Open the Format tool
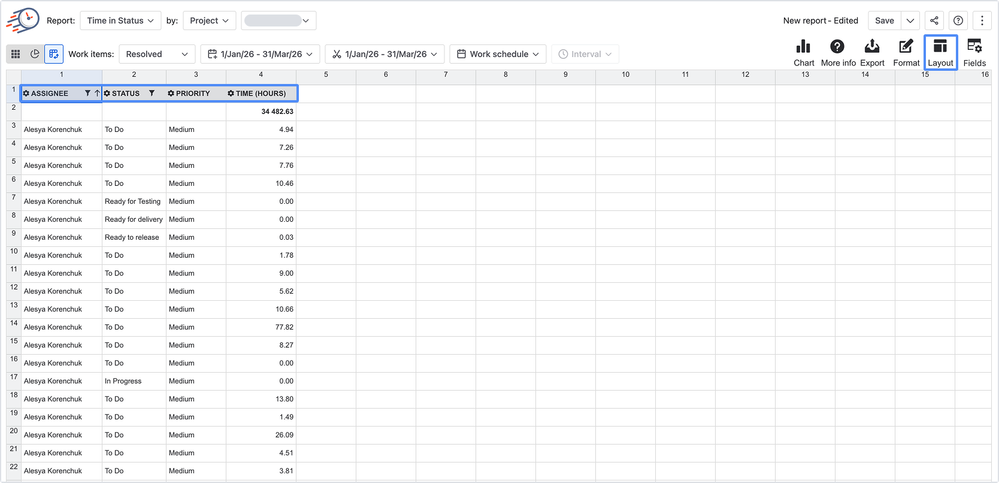 tap(906, 53)
